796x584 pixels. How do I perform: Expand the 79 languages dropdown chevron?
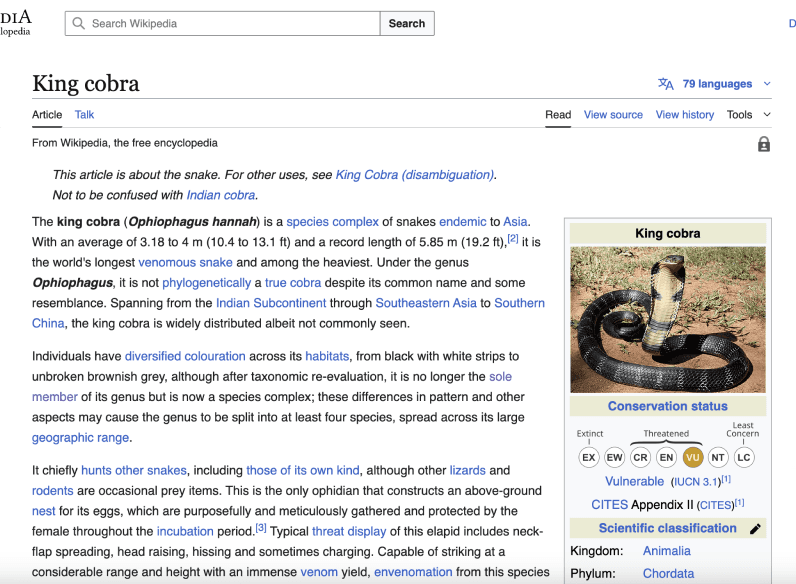[767, 84]
